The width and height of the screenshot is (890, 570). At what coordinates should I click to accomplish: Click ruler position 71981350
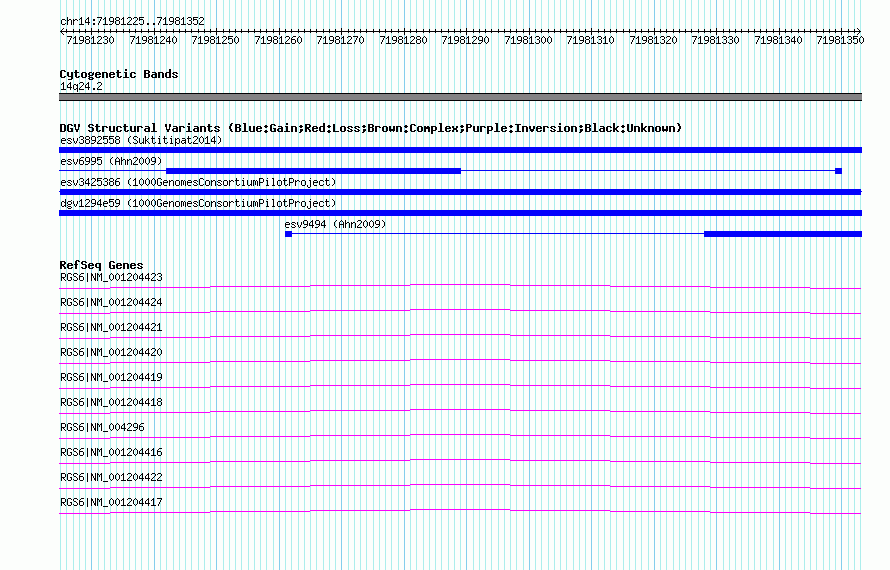[840, 40]
